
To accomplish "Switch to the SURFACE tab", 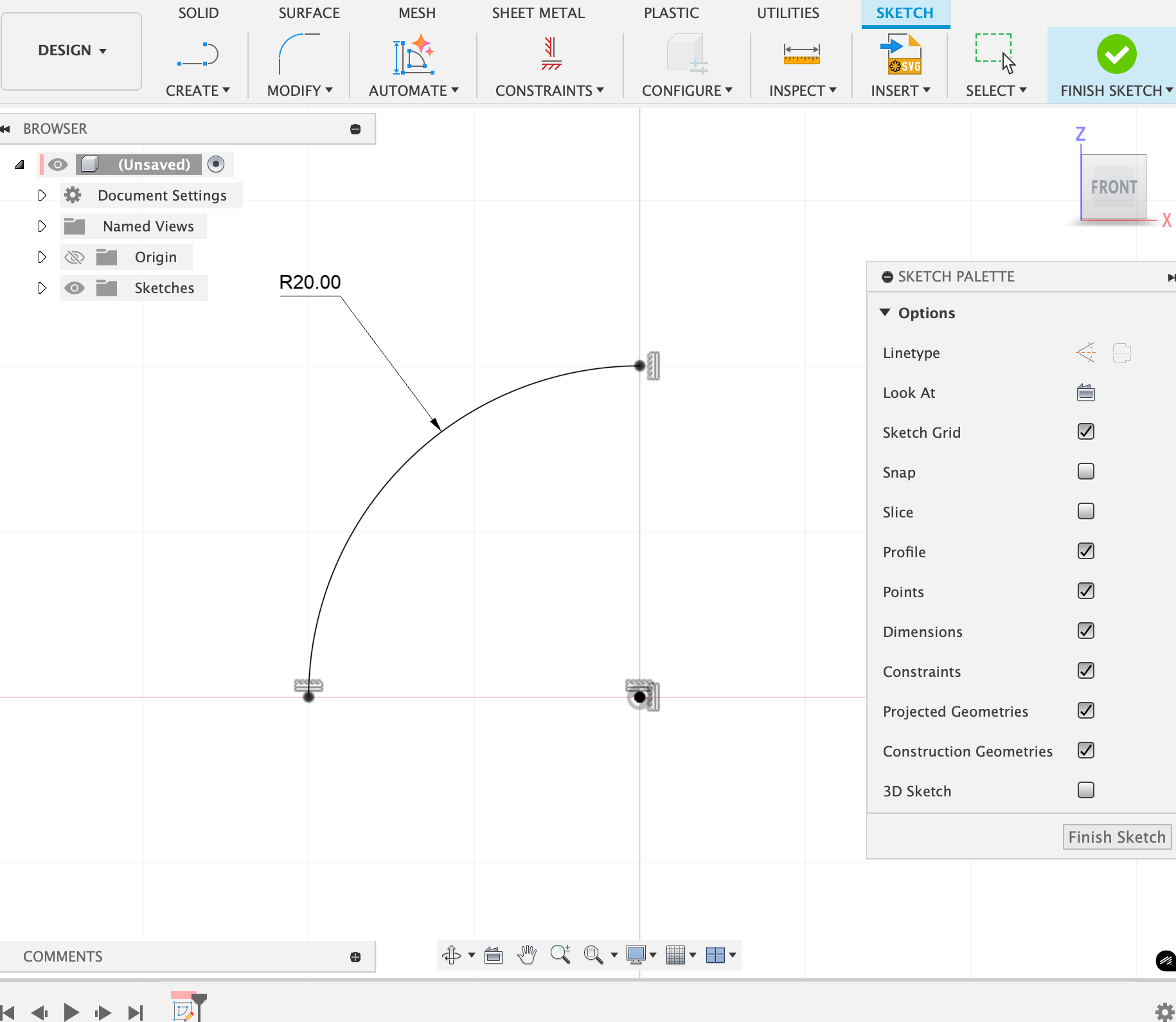I will coord(309,13).
